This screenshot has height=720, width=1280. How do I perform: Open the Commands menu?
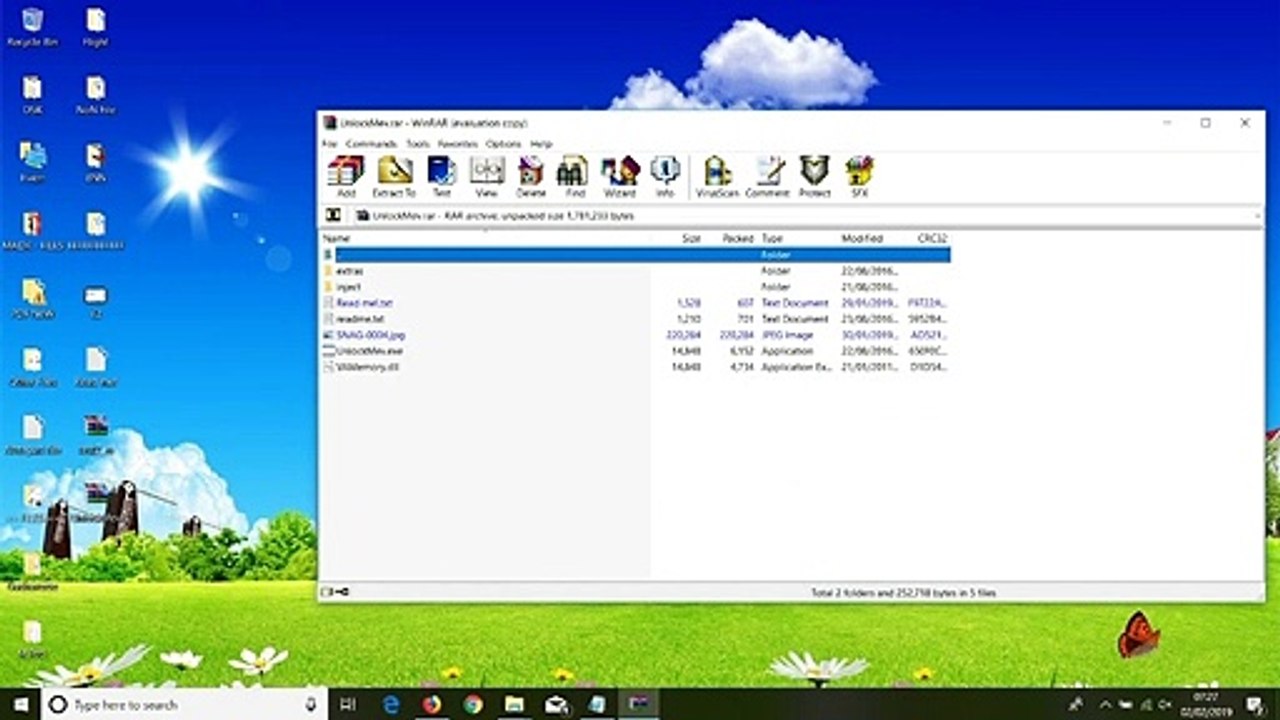(371, 144)
